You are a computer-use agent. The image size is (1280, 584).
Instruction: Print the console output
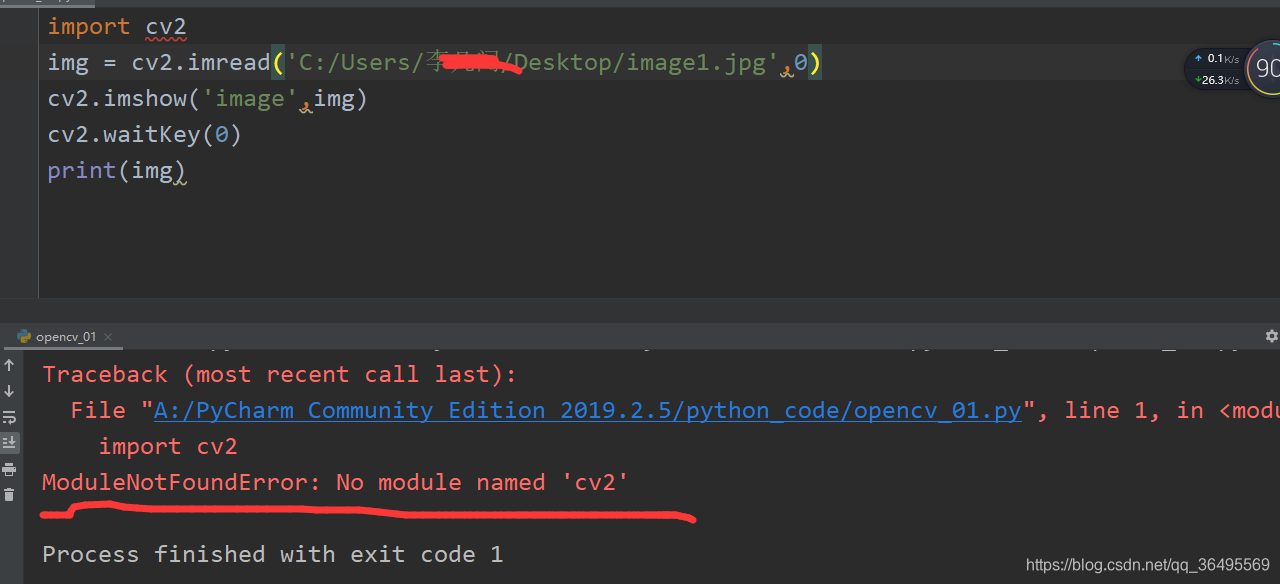point(10,468)
